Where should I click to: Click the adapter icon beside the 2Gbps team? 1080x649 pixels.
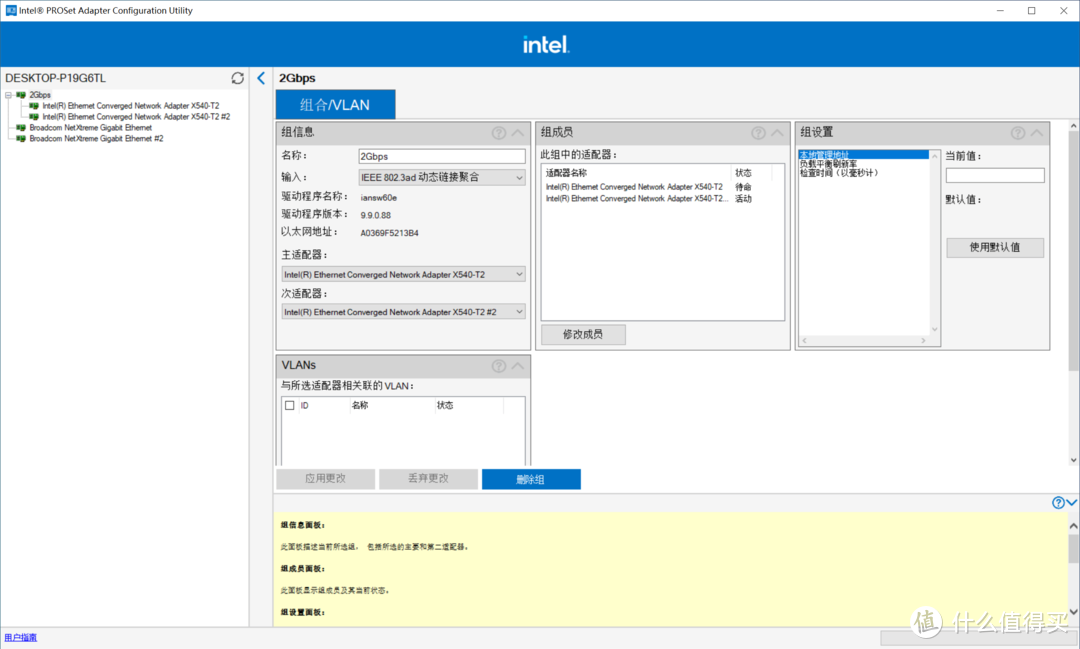[22, 95]
